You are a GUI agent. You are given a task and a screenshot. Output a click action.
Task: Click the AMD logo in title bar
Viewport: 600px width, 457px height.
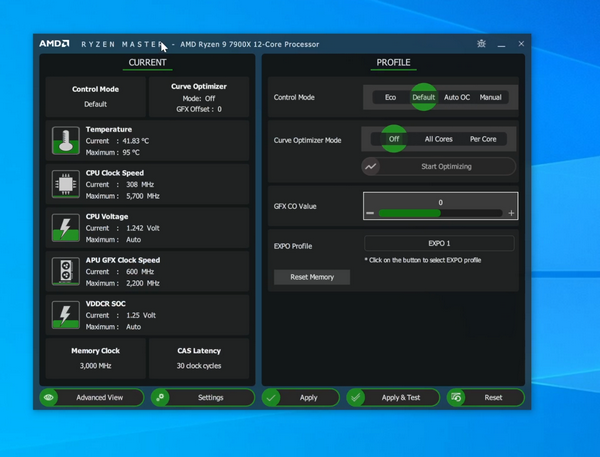point(54,44)
